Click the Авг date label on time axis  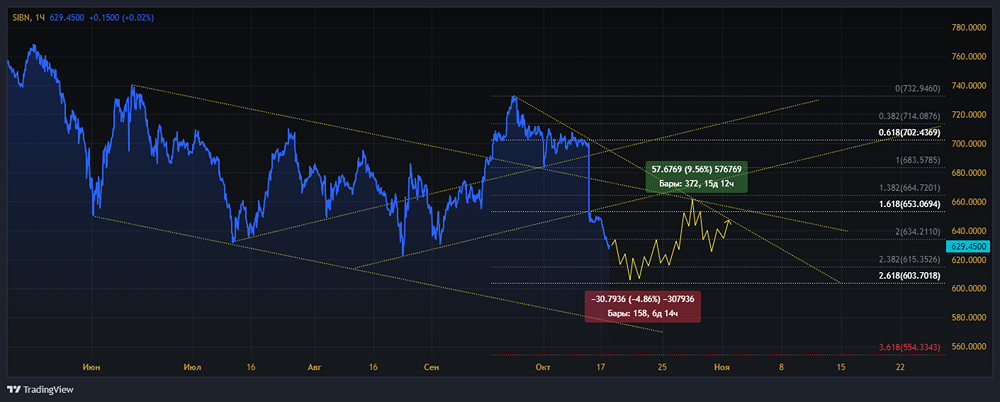click(x=314, y=367)
